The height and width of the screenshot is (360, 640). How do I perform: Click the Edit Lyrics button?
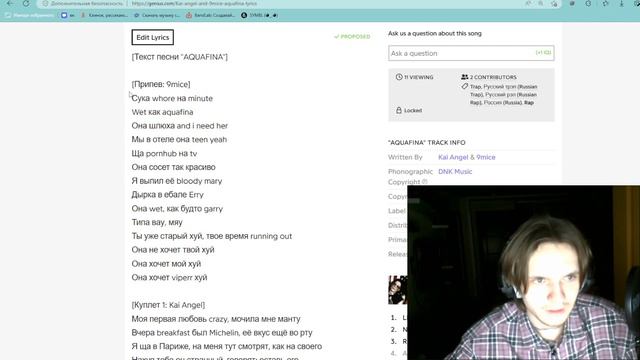coord(153,37)
